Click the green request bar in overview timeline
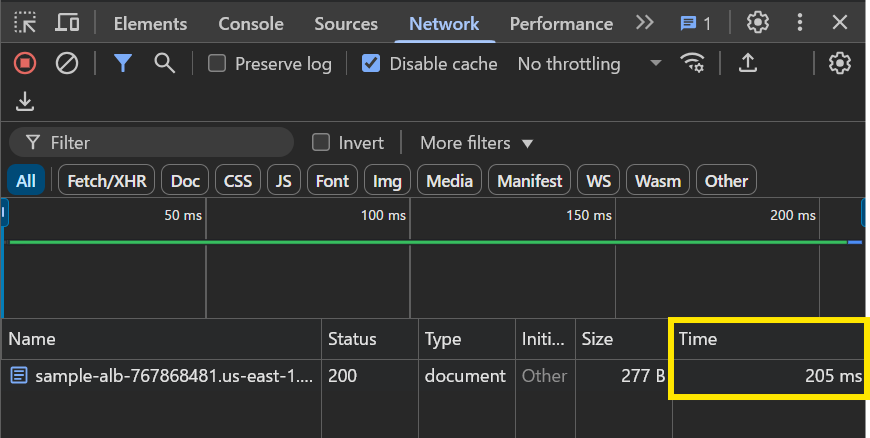The width and height of the screenshot is (870, 438). (428, 242)
